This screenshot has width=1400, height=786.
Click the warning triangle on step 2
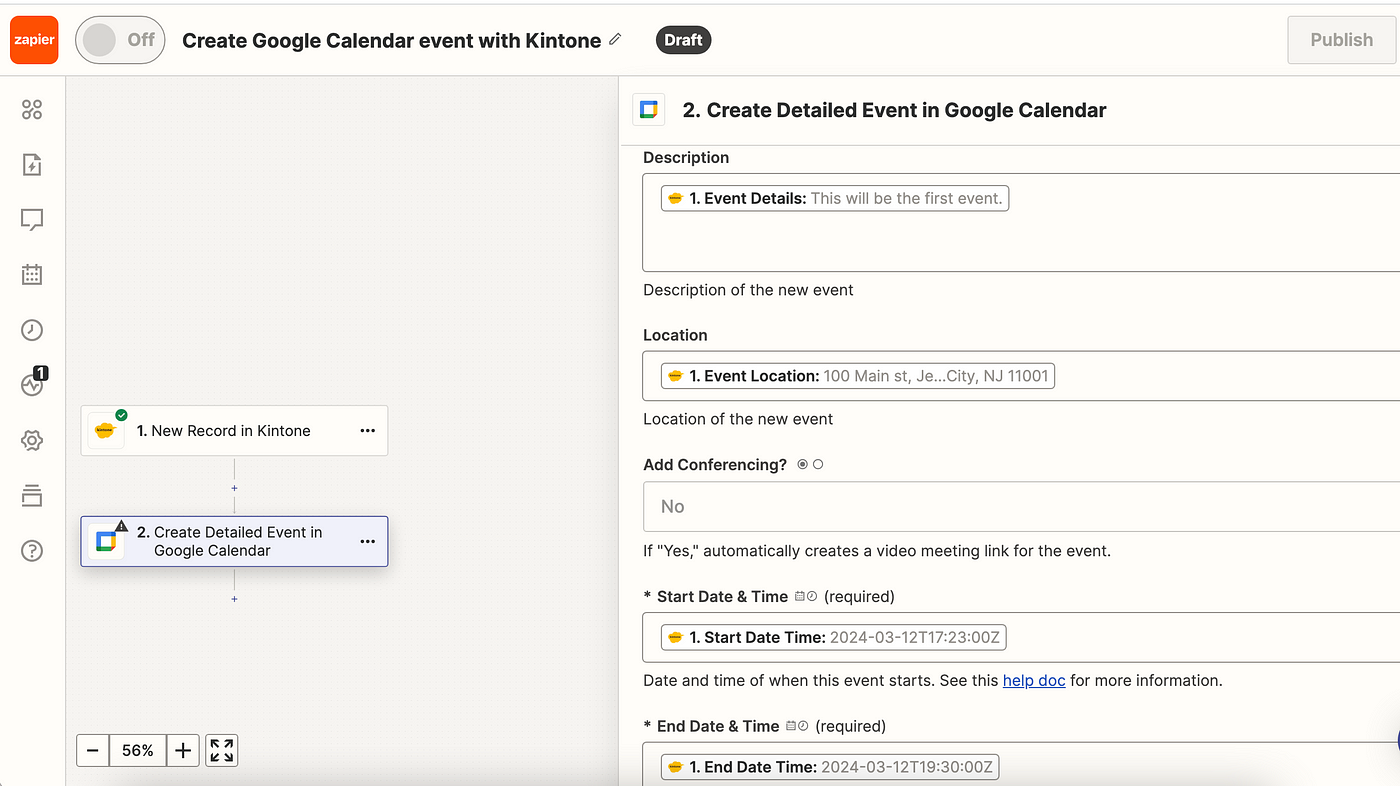click(x=121, y=526)
